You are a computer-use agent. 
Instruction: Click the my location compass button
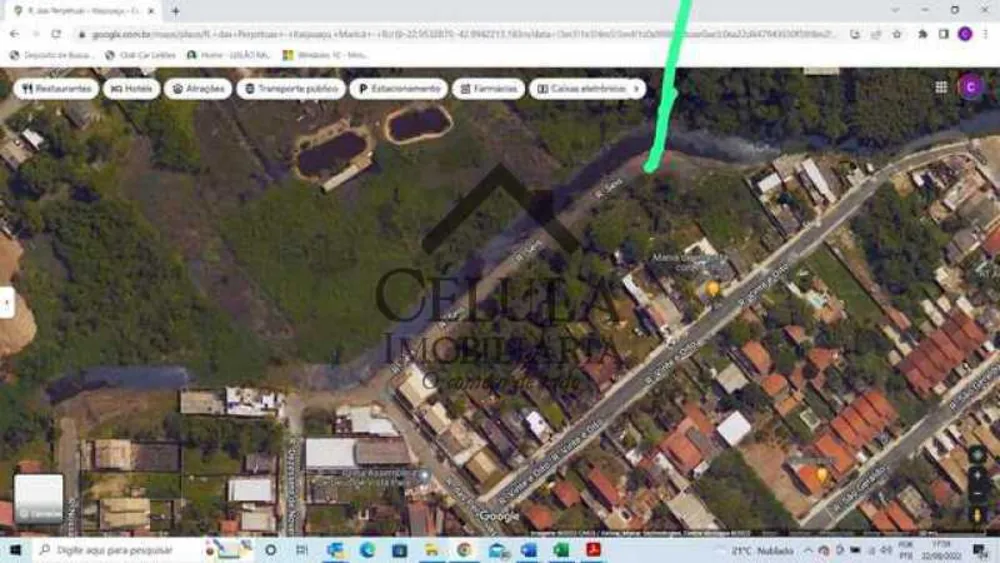[976, 455]
